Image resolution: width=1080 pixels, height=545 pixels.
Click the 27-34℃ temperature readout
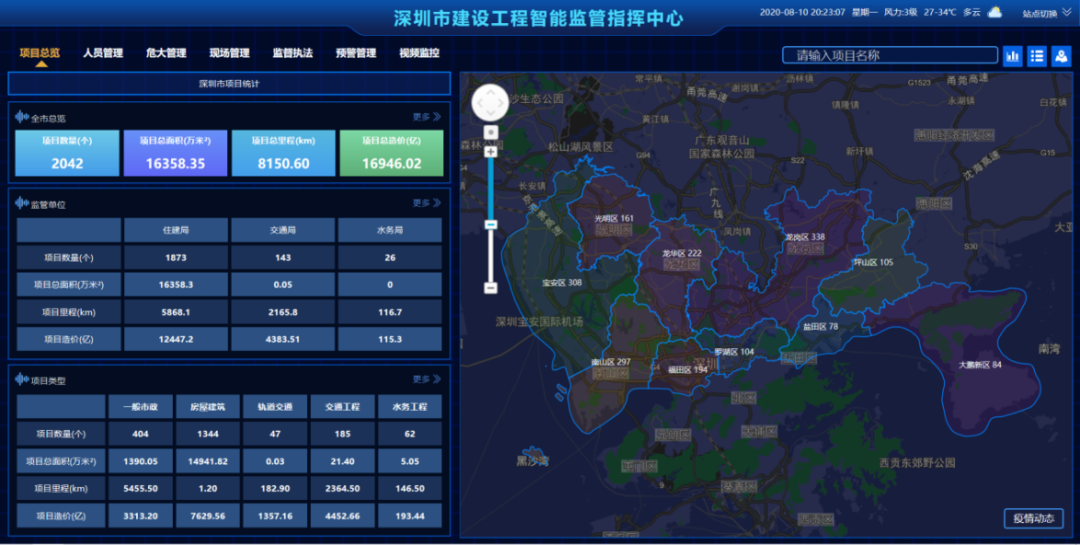pos(939,12)
